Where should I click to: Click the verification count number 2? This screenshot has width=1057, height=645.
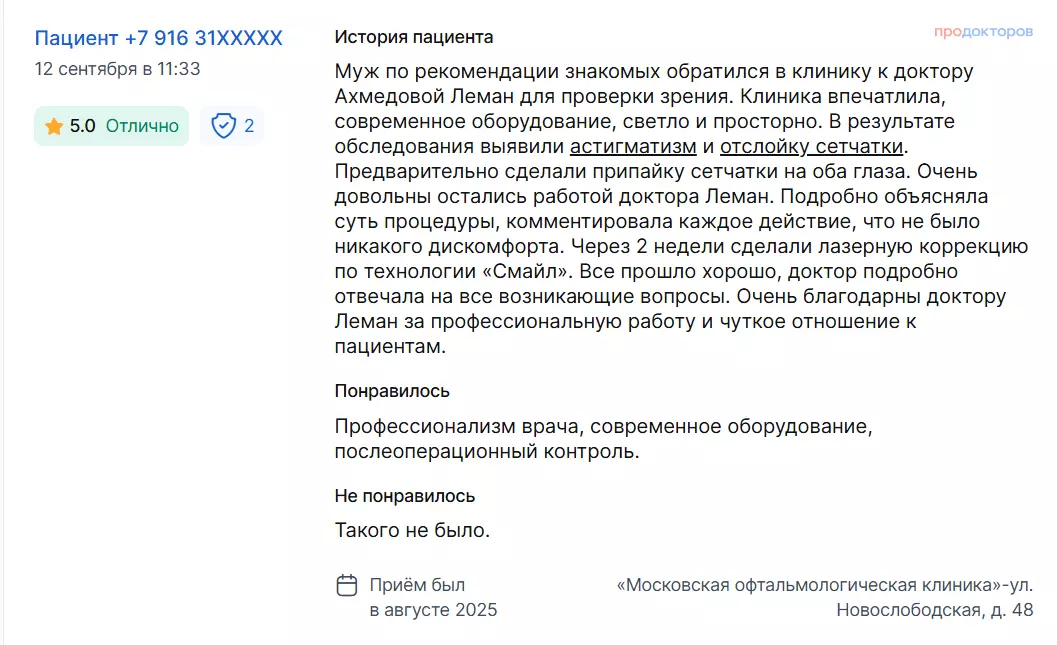click(x=249, y=126)
